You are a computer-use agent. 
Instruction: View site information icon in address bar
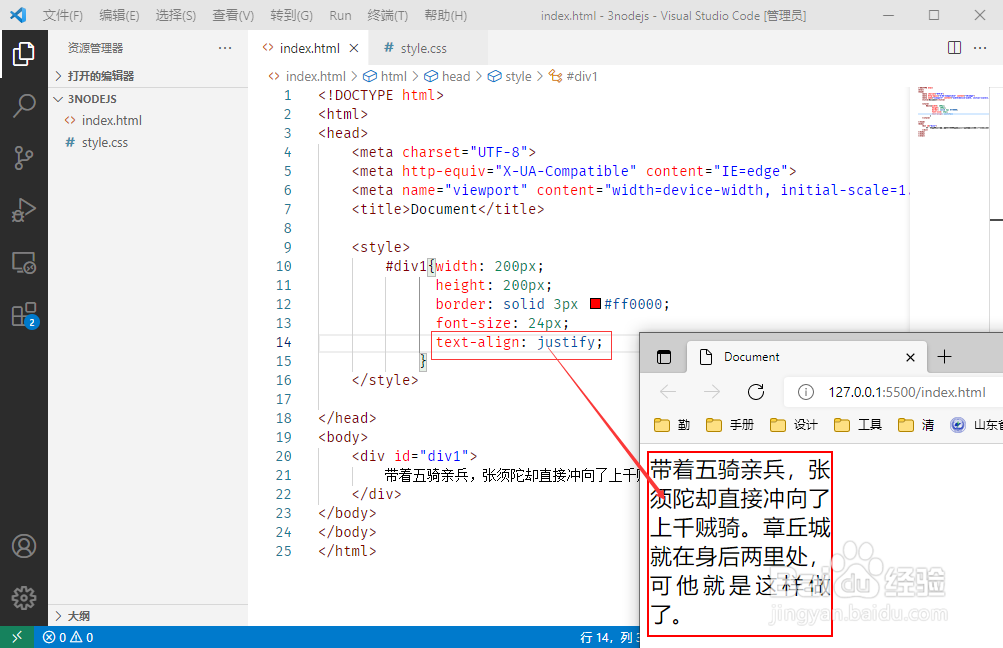pyautogui.click(x=806, y=392)
